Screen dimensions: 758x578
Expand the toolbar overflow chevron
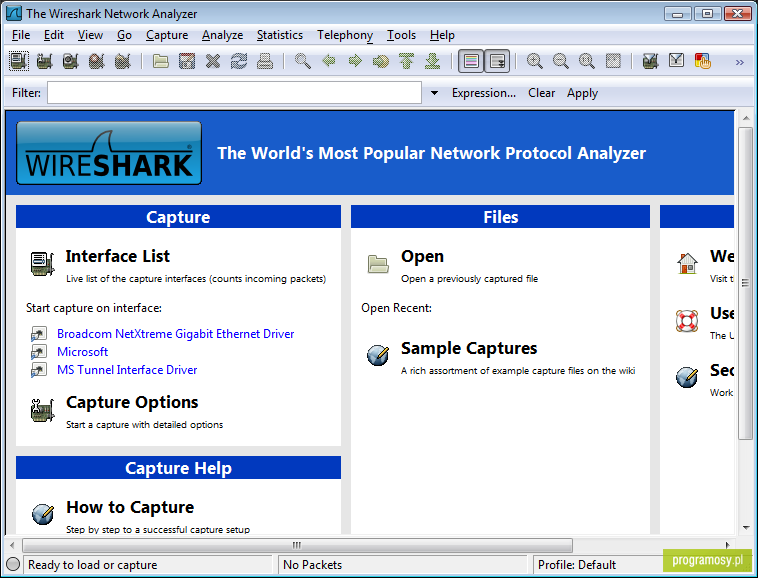click(x=740, y=62)
